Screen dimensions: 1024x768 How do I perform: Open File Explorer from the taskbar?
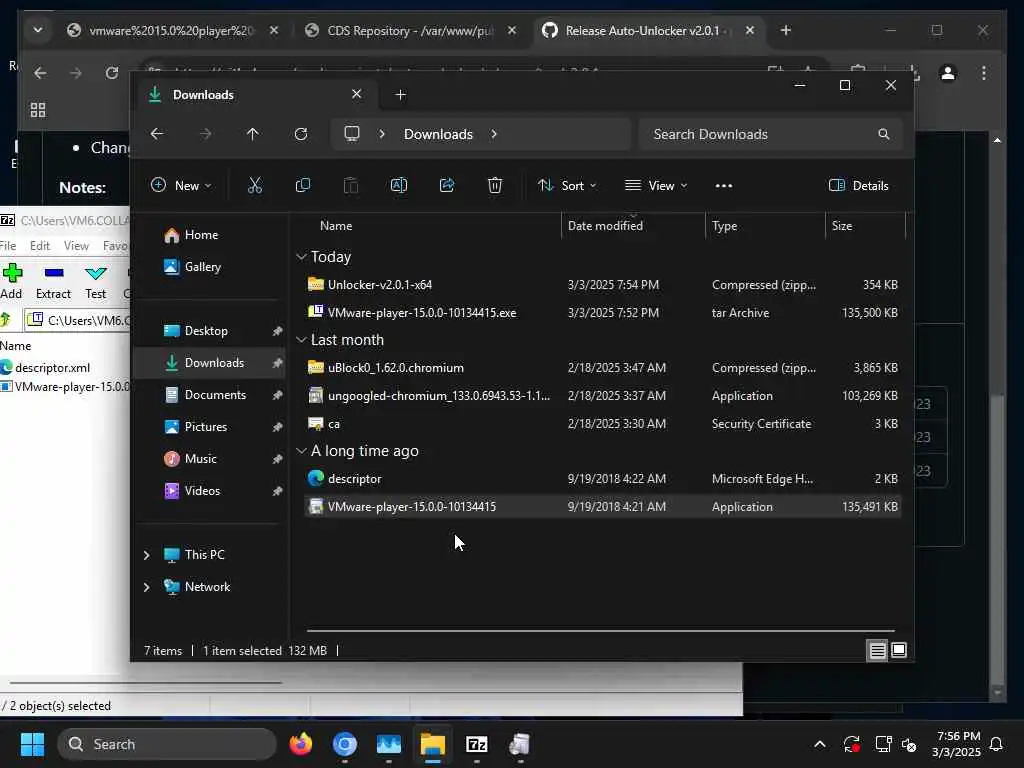[432, 744]
